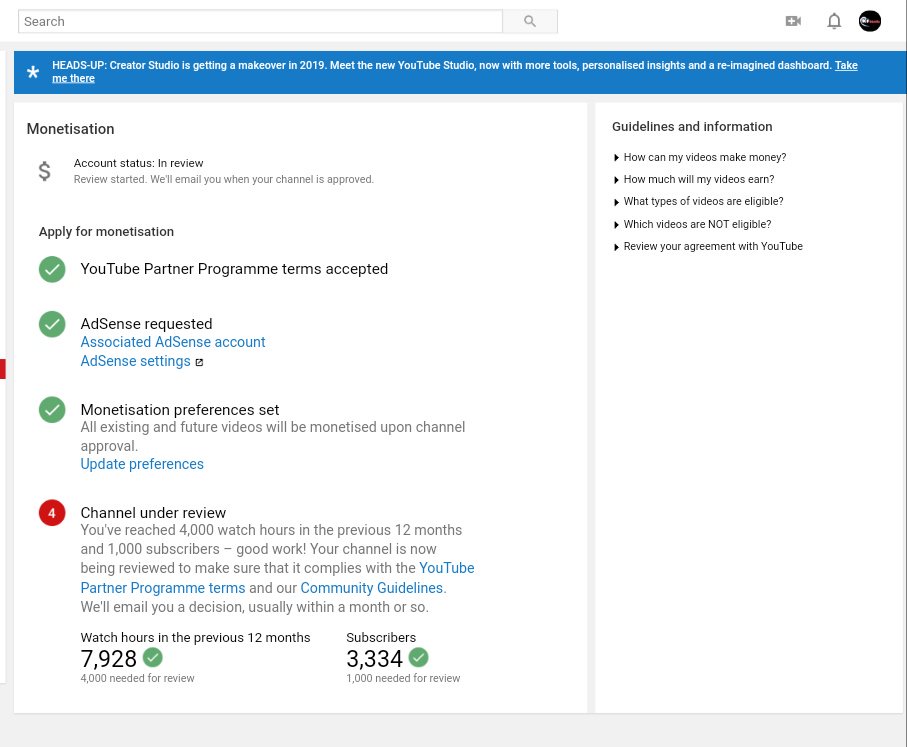Screen dimensions: 907x747
Task: Click the 7,928 watch hours value
Action: [x=109, y=658]
